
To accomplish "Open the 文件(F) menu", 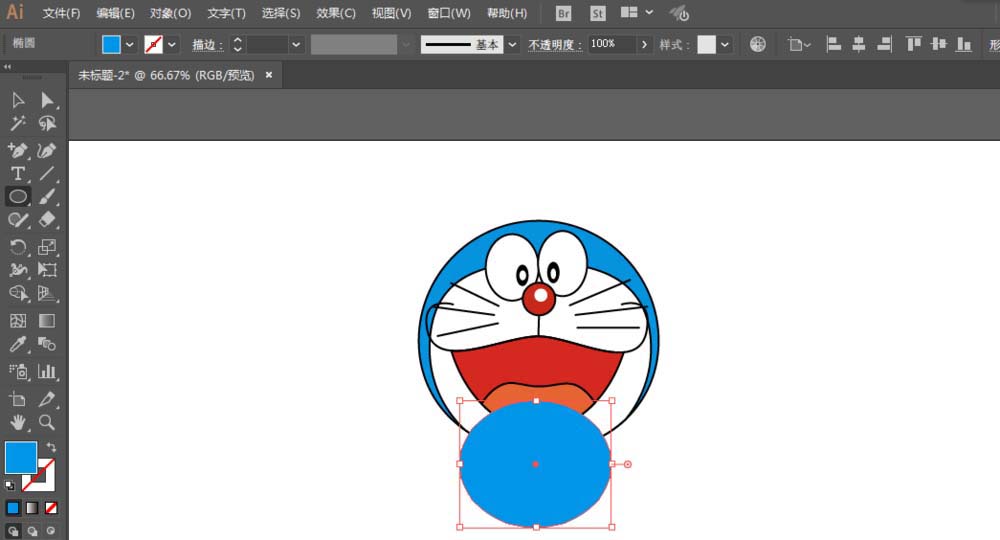I will [61, 13].
